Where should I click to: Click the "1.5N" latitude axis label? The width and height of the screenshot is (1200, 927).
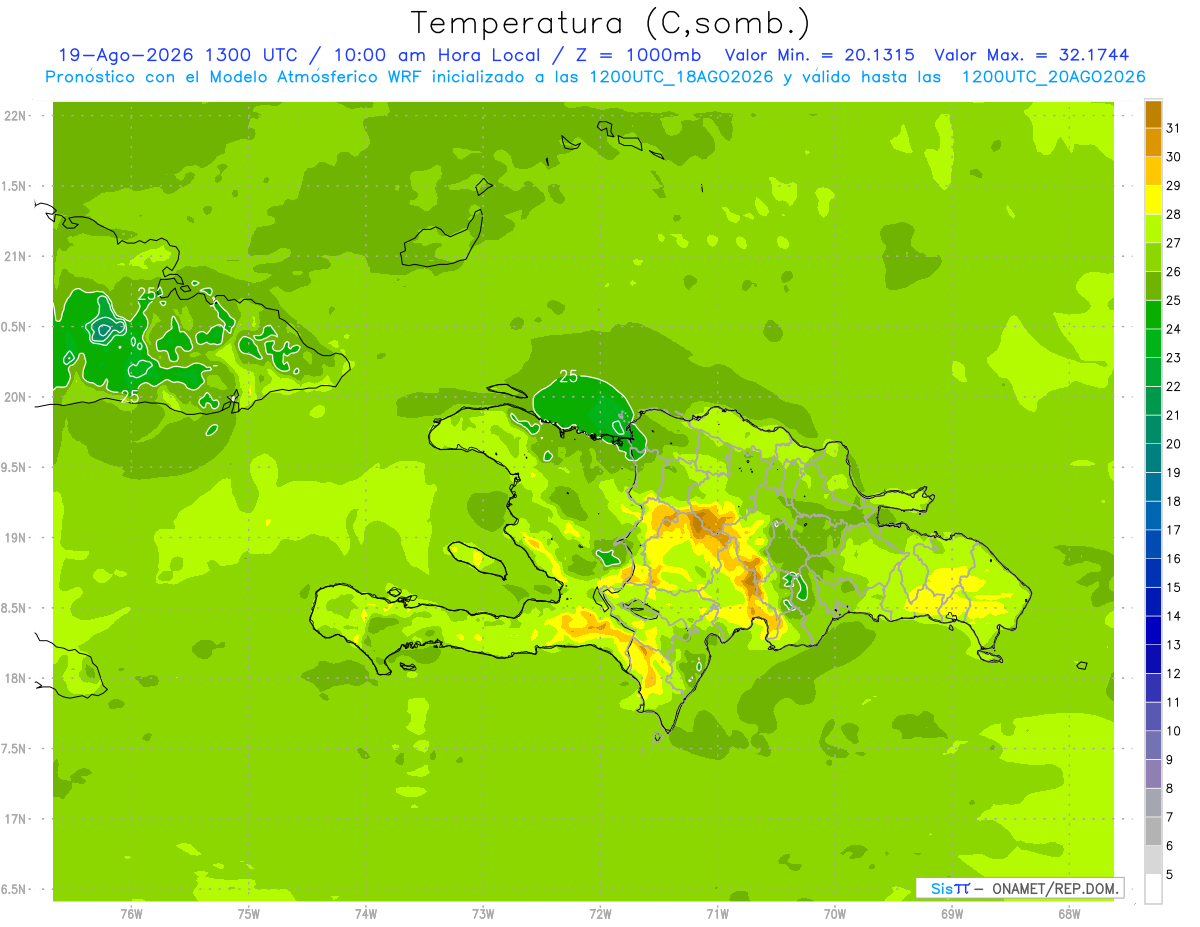click(x=15, y=186)
